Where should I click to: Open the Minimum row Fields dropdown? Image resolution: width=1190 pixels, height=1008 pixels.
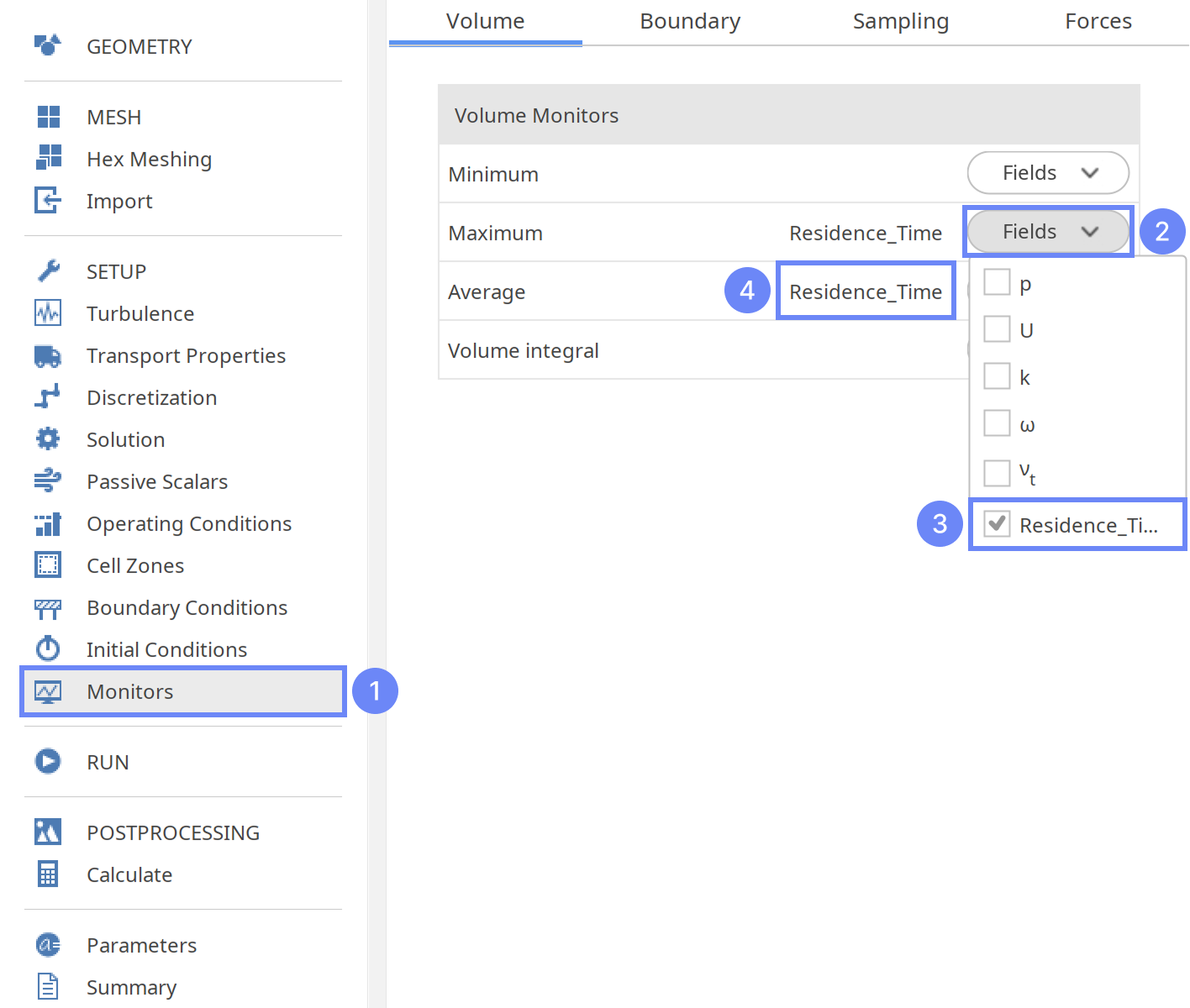coord(1047,173)
